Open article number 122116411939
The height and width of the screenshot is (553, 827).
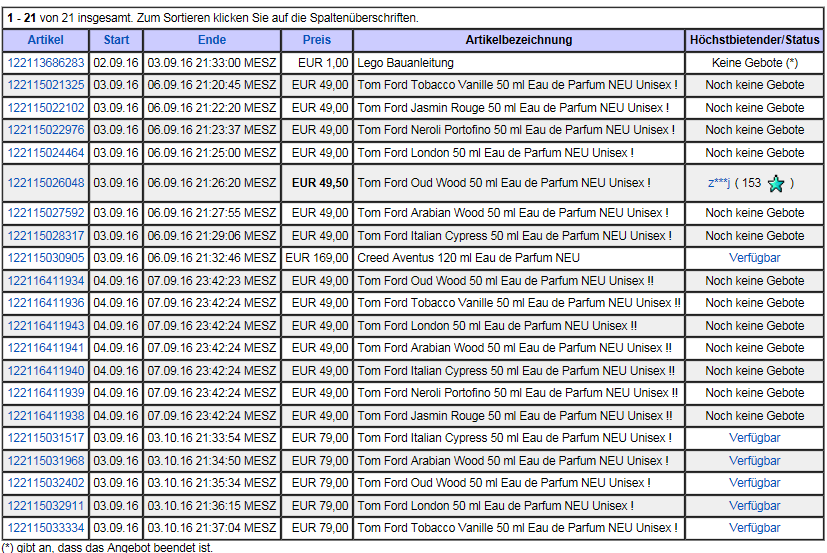pyautogui.click(x=45, y=393)
